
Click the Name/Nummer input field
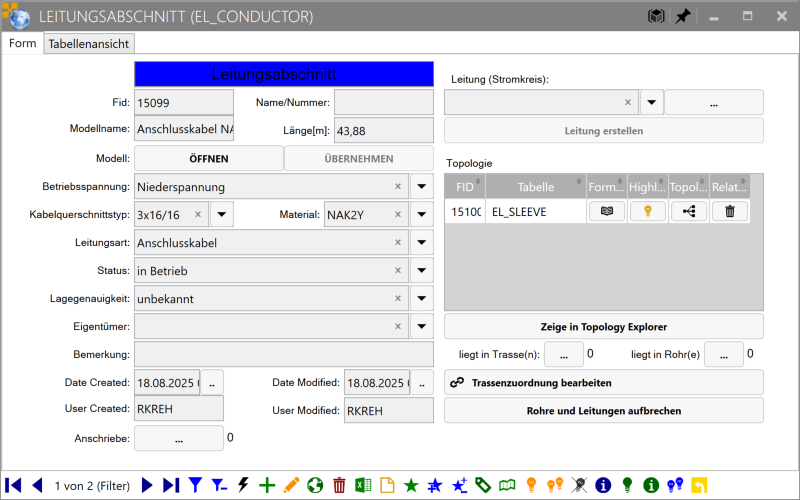pos(384,102)
